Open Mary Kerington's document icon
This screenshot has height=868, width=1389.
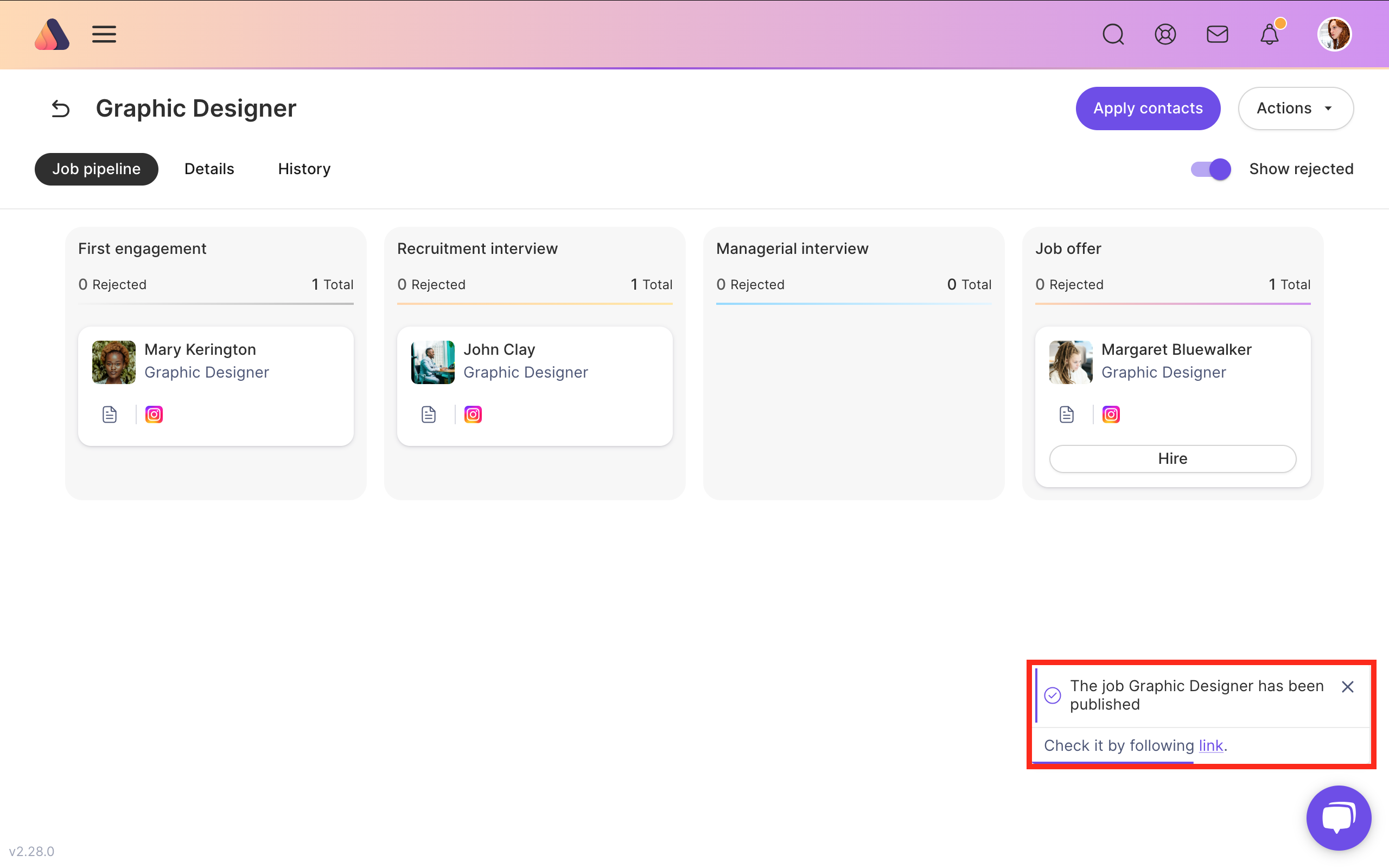pyautogui.click(x=110, y=414)
